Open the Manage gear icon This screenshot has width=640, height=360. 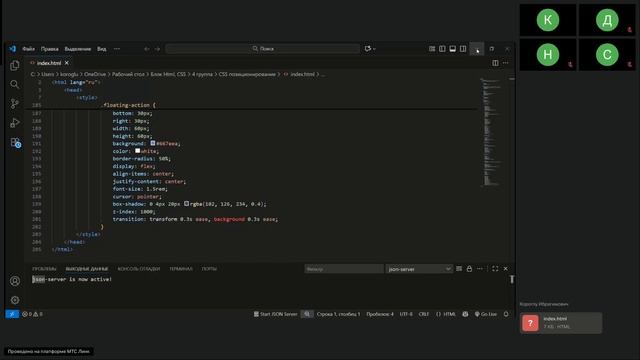pos(15,300)
